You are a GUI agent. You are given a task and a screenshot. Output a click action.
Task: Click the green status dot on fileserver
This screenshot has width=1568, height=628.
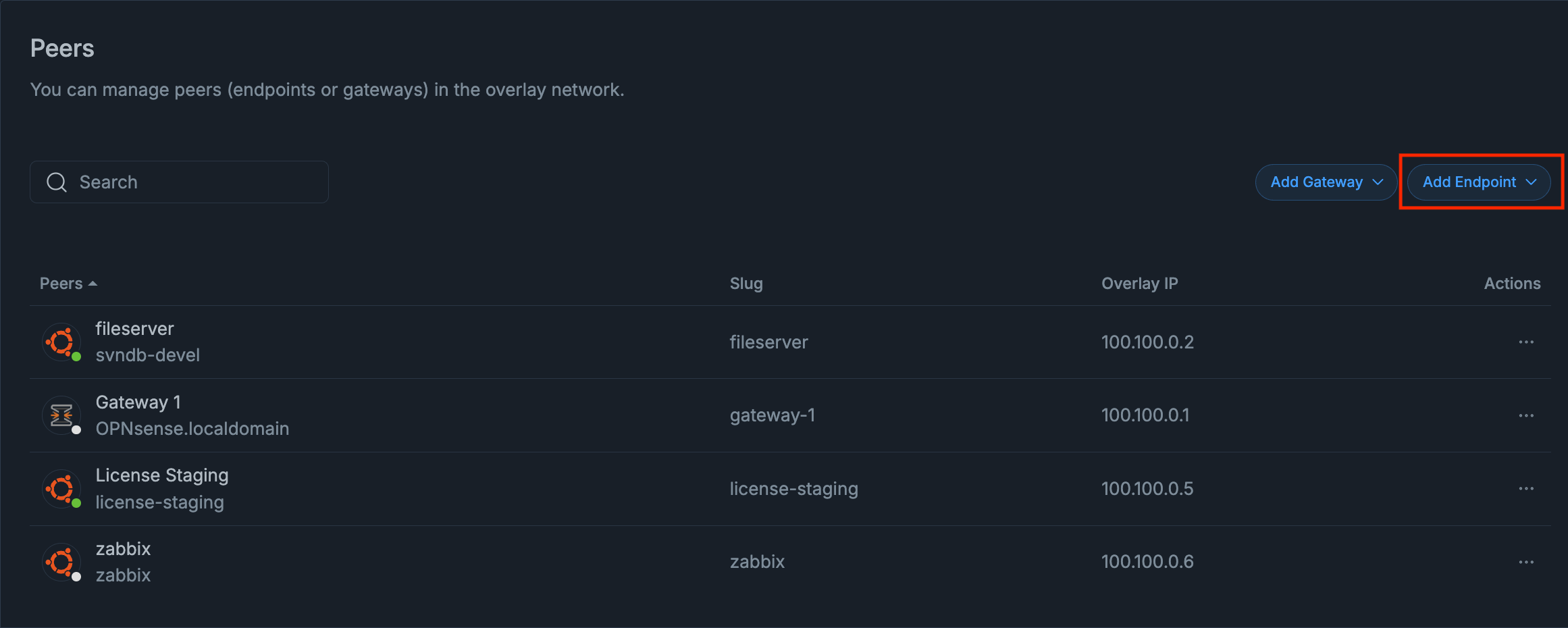pyautogui.click(x=78, y=355)
